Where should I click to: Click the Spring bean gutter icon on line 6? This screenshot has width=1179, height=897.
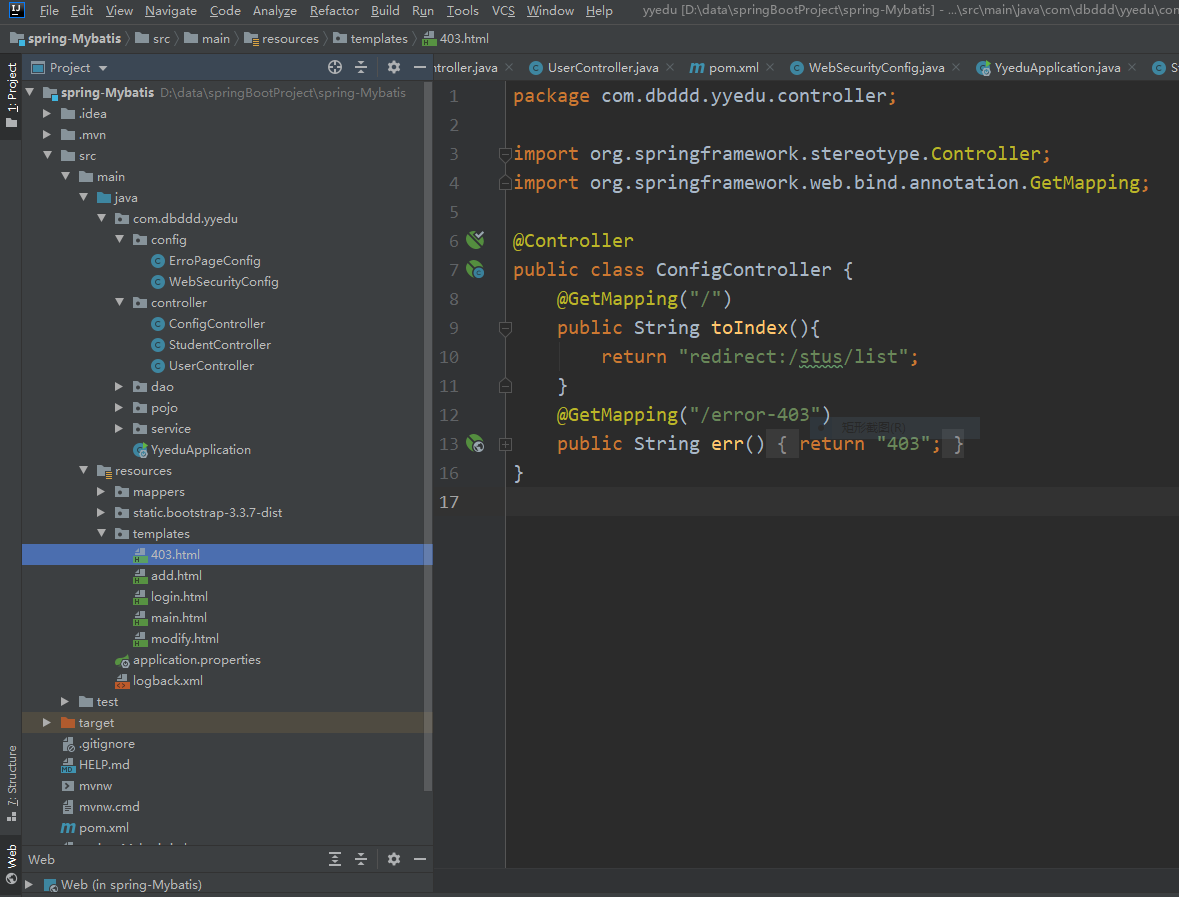tap(475, 240)
